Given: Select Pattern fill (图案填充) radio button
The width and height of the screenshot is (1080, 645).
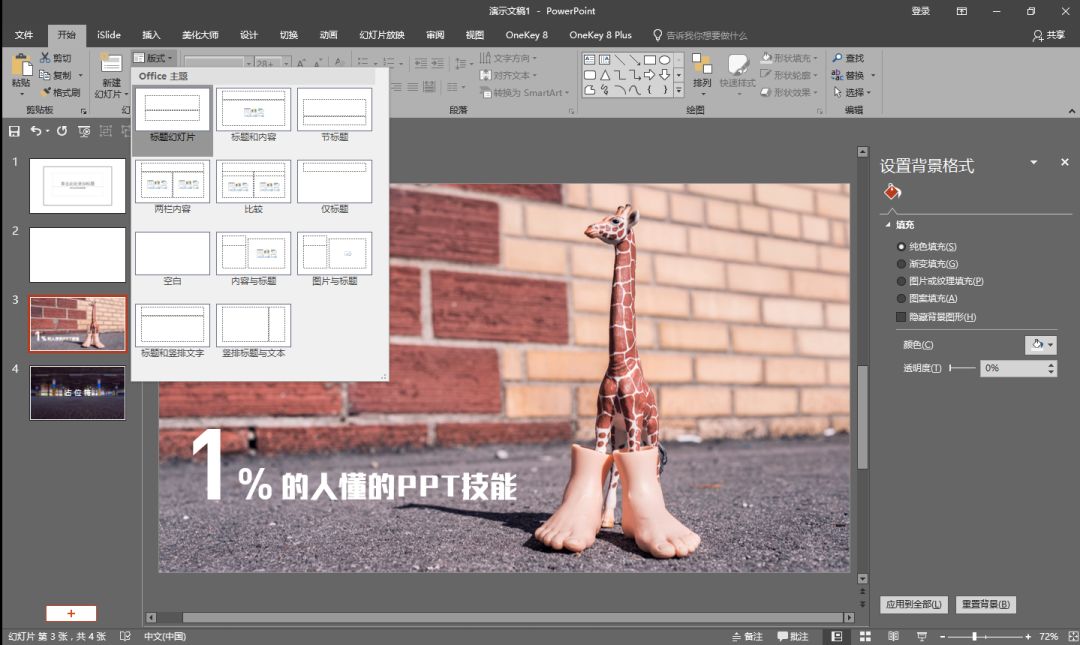Looking at the screenshot, I should [901, 298].
